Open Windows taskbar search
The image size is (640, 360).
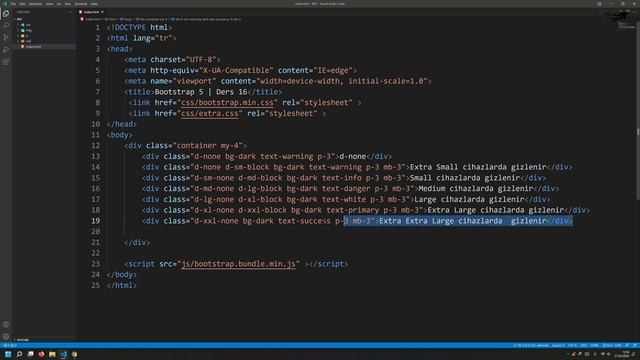tap(19, 354)
